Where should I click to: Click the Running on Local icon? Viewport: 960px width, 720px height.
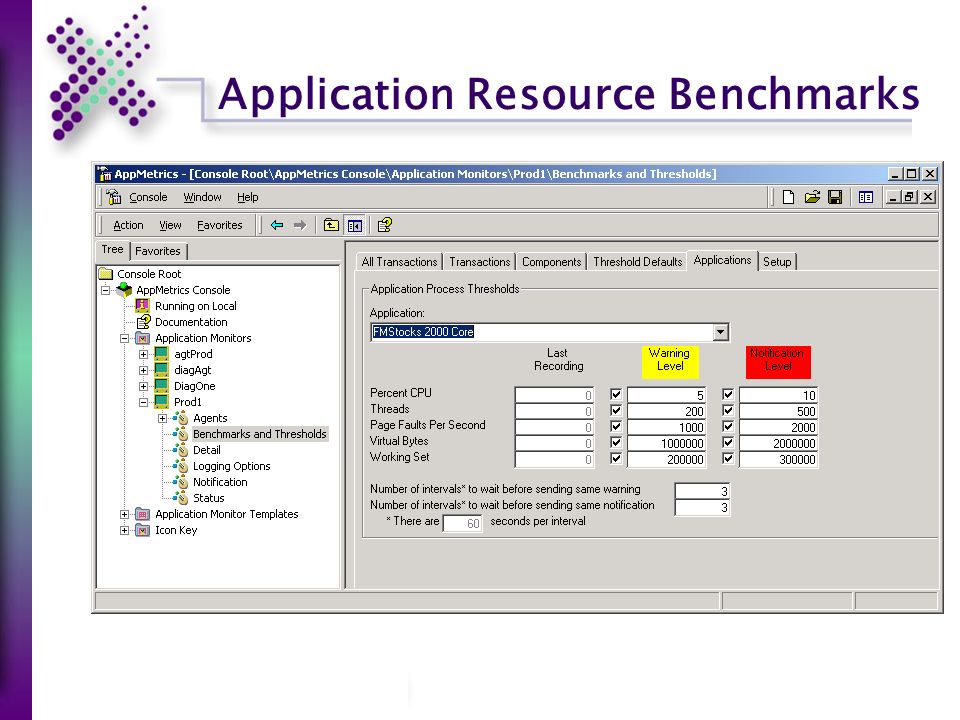tap(143, 306)
